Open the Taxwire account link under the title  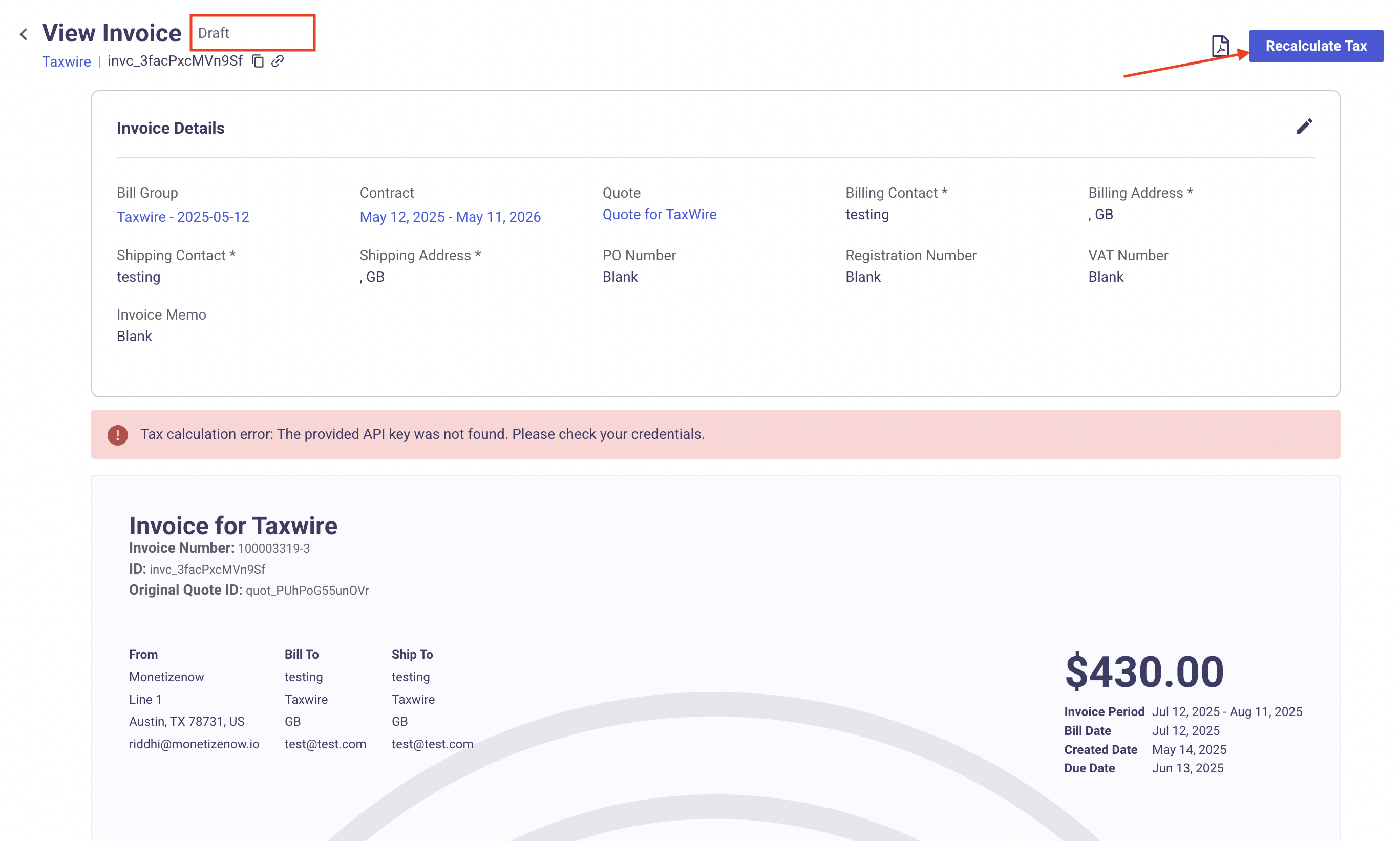(66, 62)
